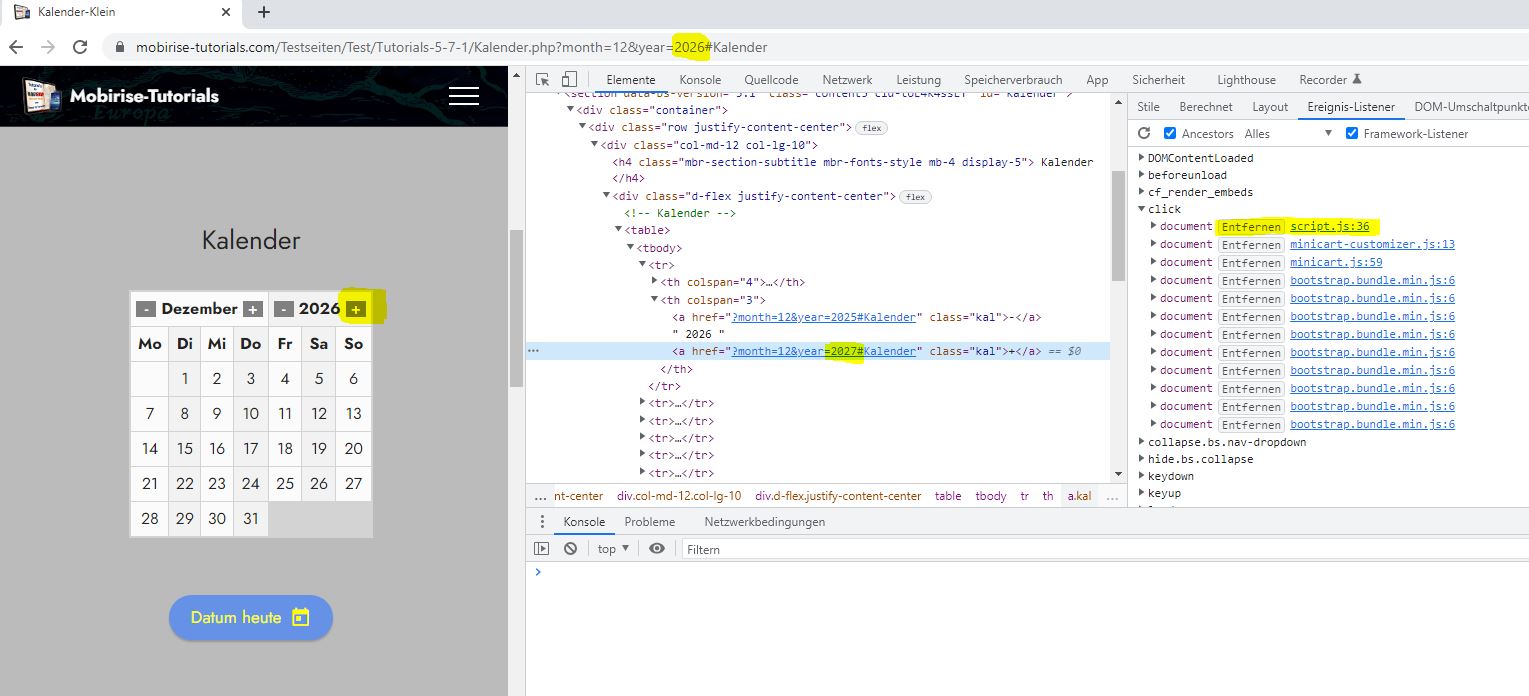Open live expression eye icon
This screenshot has height=696, width=1529.
[657, 549]
